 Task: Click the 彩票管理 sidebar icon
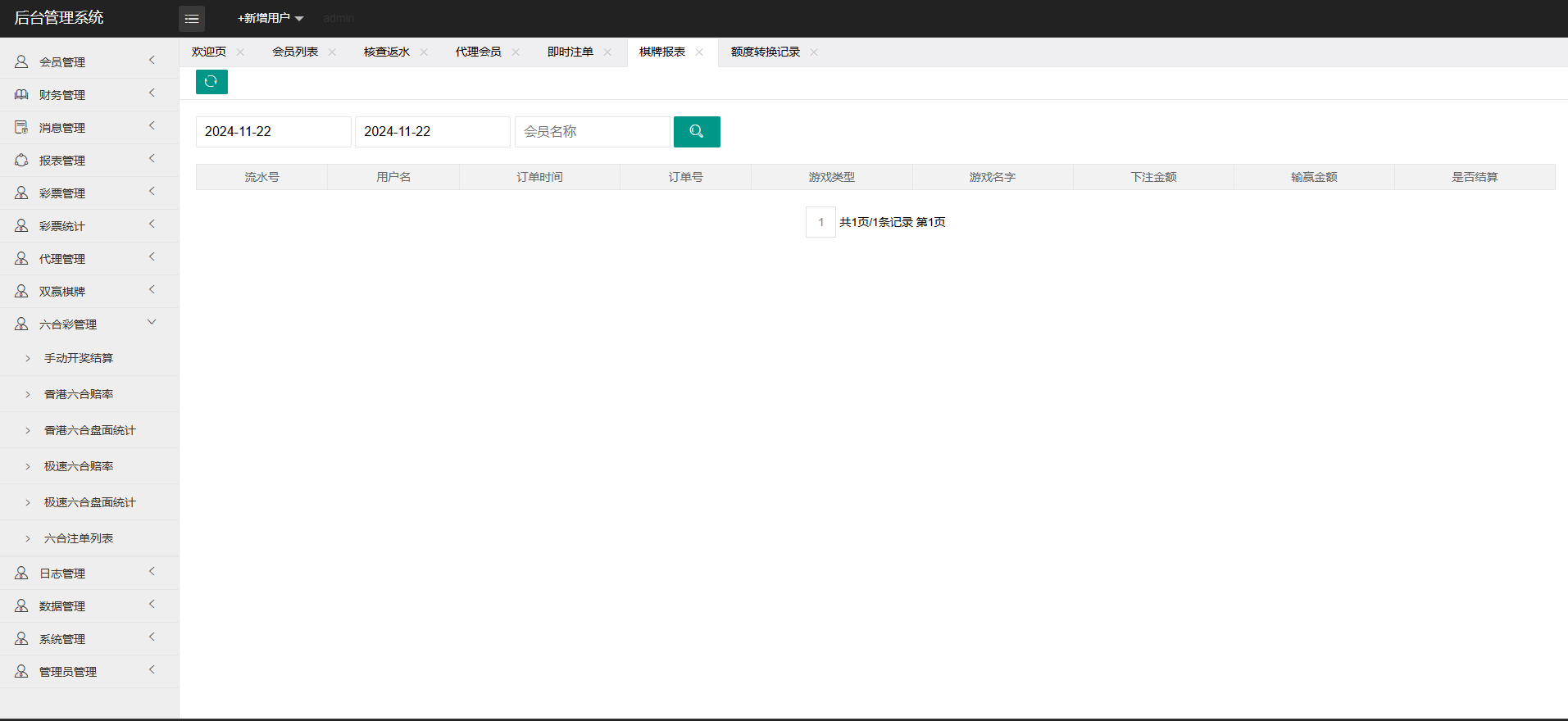point(21,193)
